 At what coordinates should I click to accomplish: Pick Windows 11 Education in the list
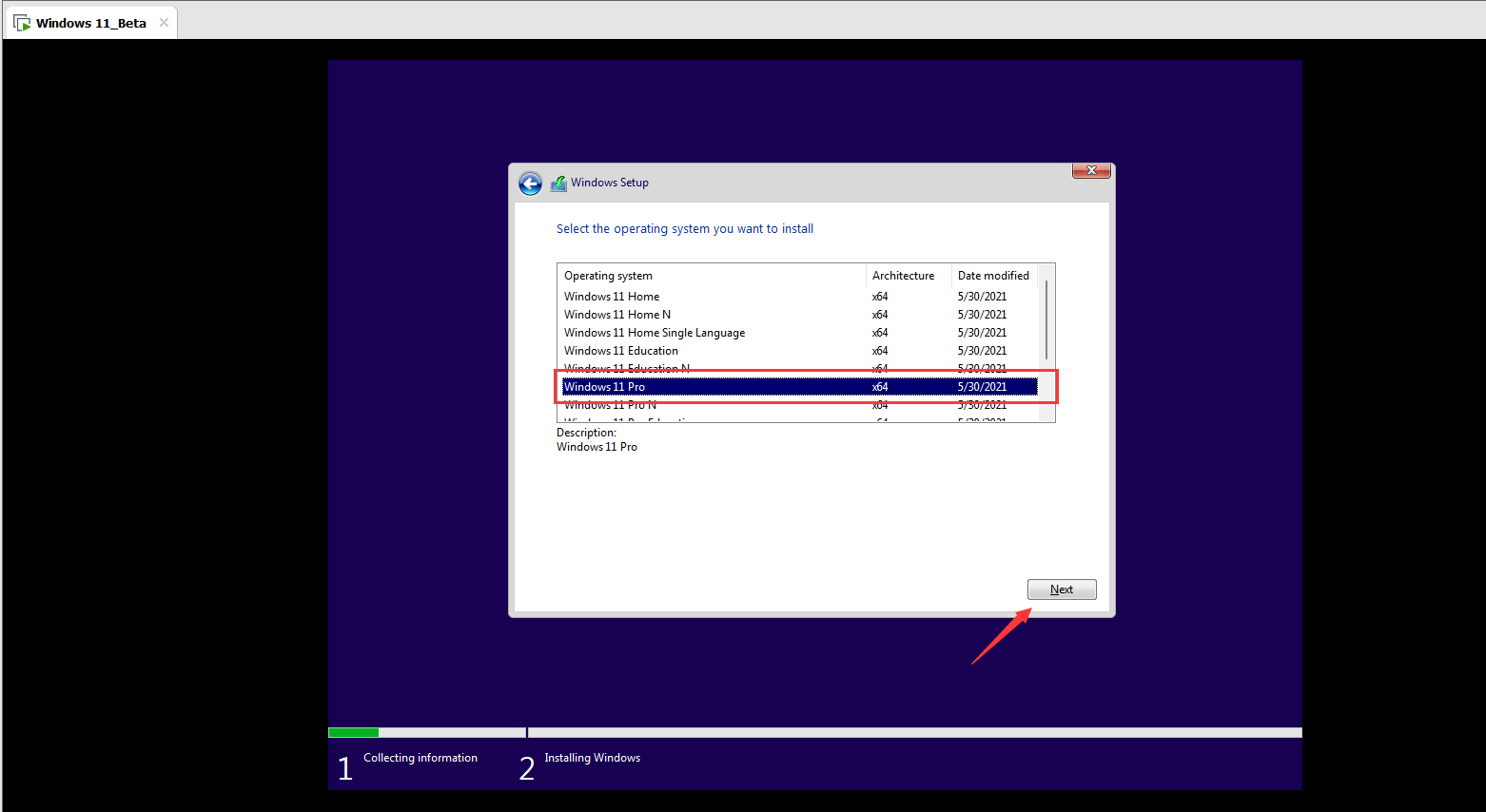point(799,351)
